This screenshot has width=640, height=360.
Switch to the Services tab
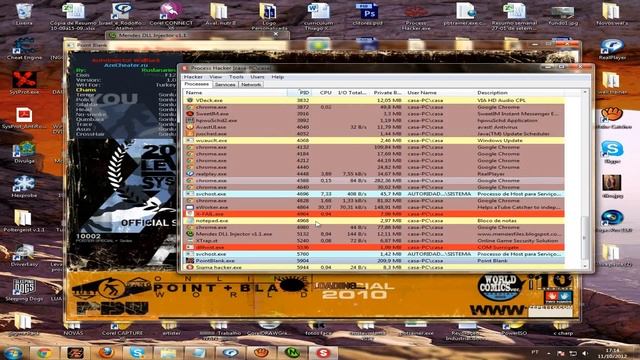225,84
